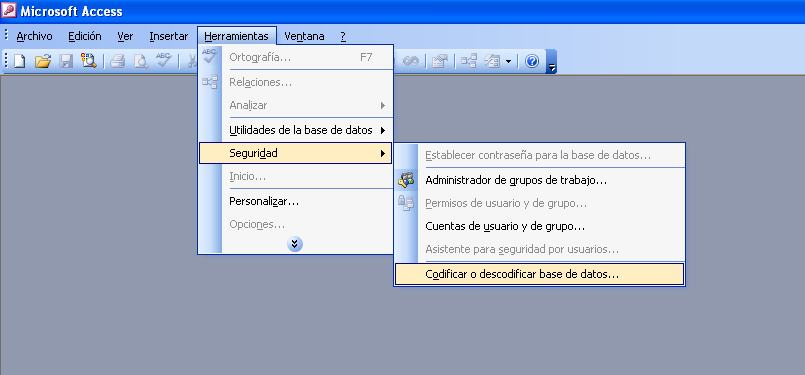Screen dimensions: 805x375
Task: Click the blue Help question mark icon
Action: click(x=532, y=62)
